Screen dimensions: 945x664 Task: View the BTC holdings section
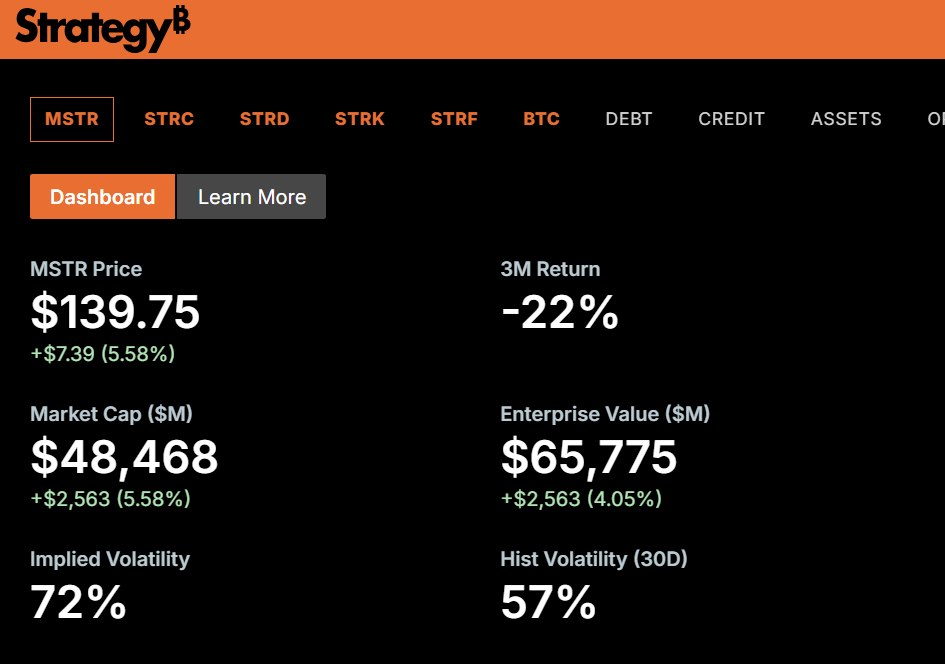pos(540,119)
